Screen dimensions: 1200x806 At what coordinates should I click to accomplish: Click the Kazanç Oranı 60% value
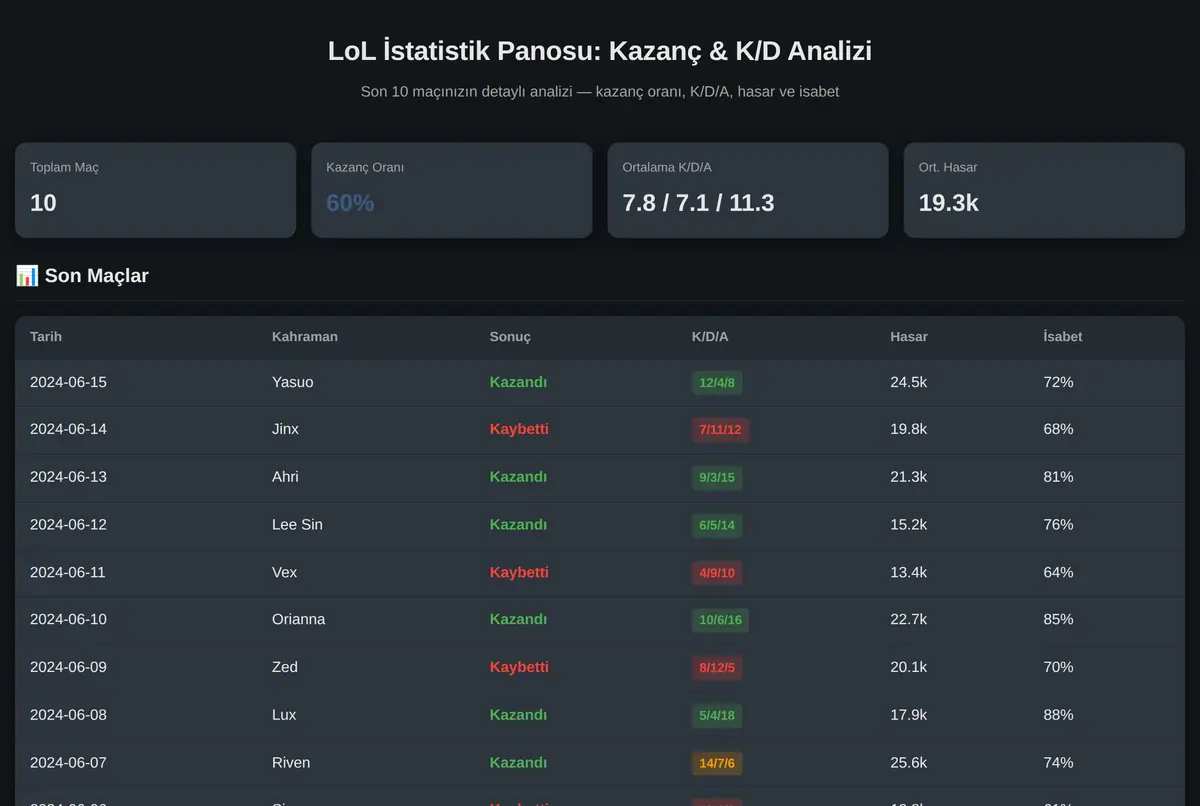point(350,203)
